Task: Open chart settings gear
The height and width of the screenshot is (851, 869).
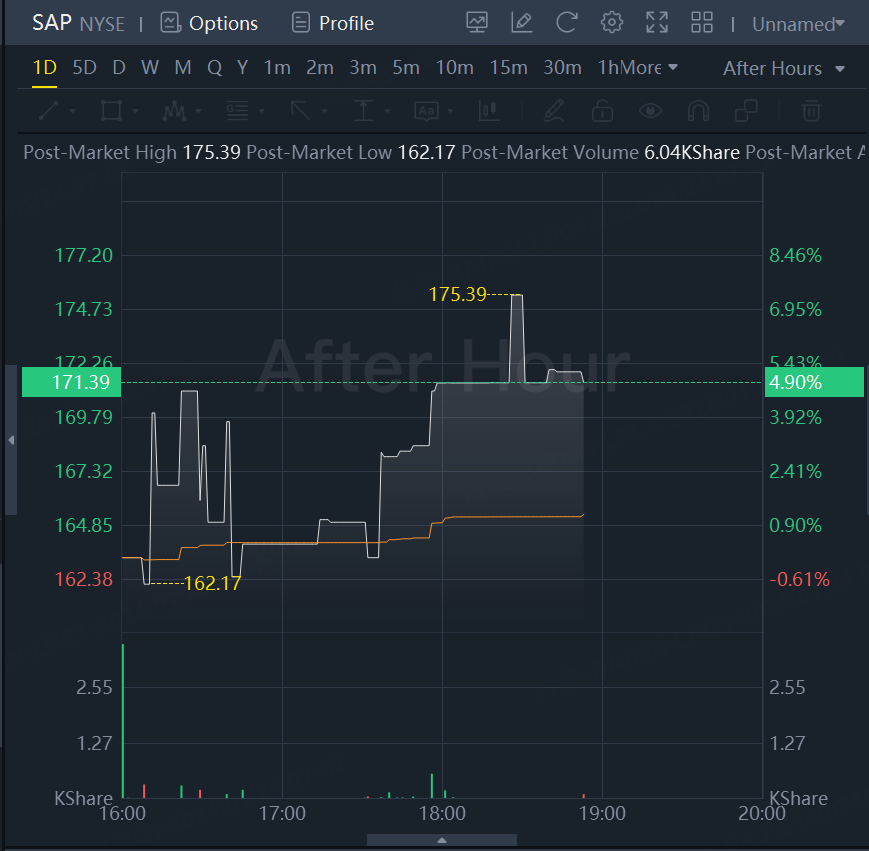Action: click(612, 23)
